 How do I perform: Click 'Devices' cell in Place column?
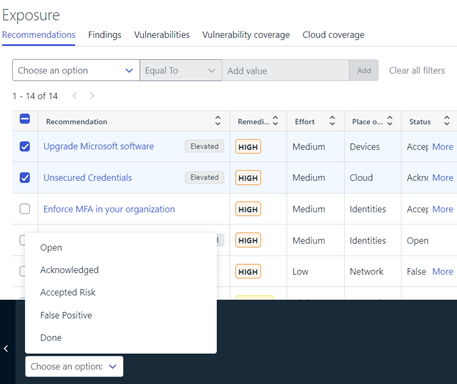pyautogui.click(x=364, y=147)
